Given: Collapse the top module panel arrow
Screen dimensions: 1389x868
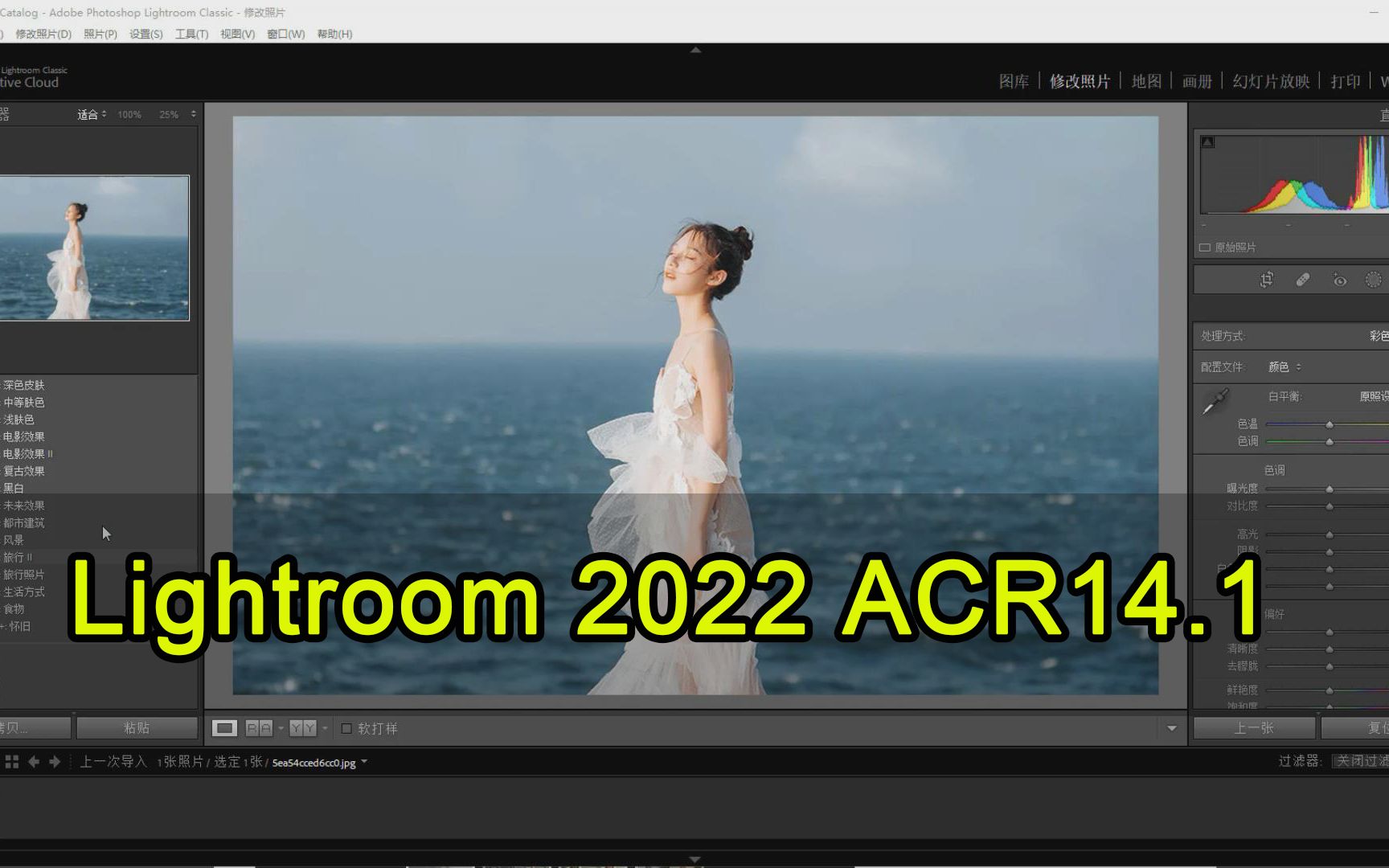Looking at the screenshot, I should (695, 50).
